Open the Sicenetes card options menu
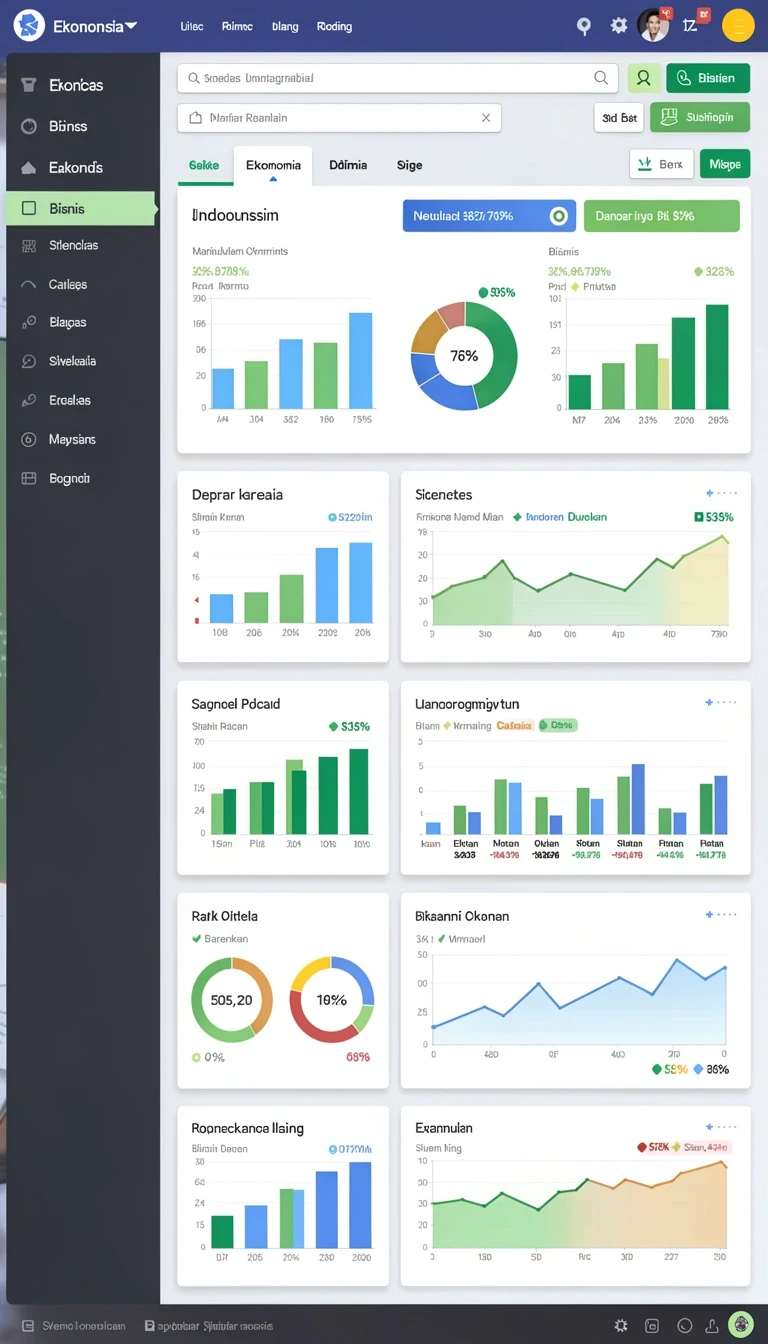The width and height of the screenshot is (768, 1344). click(721, 493)
